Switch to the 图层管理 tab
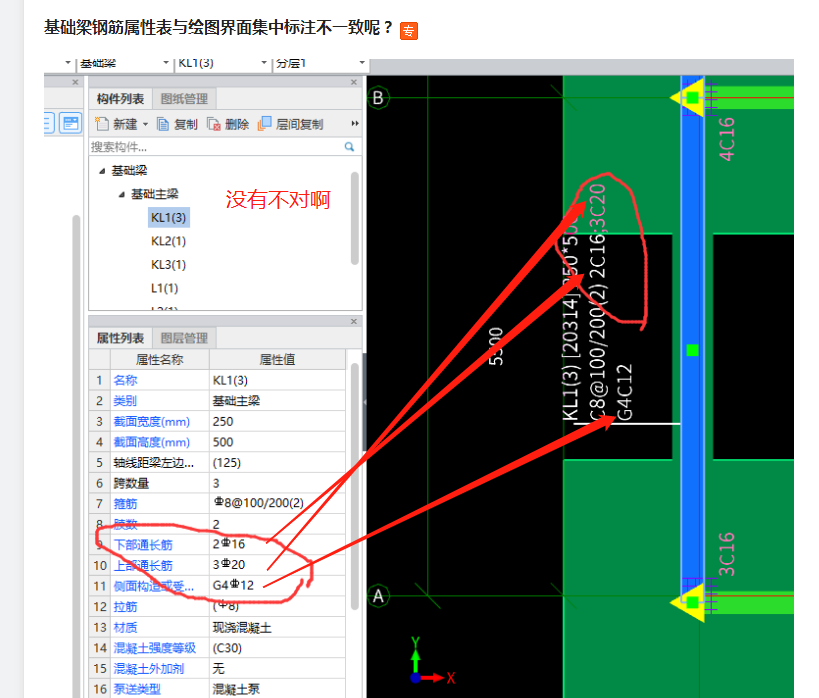The height and width of the screenshot is (698, 819). (x=184, y=338)
